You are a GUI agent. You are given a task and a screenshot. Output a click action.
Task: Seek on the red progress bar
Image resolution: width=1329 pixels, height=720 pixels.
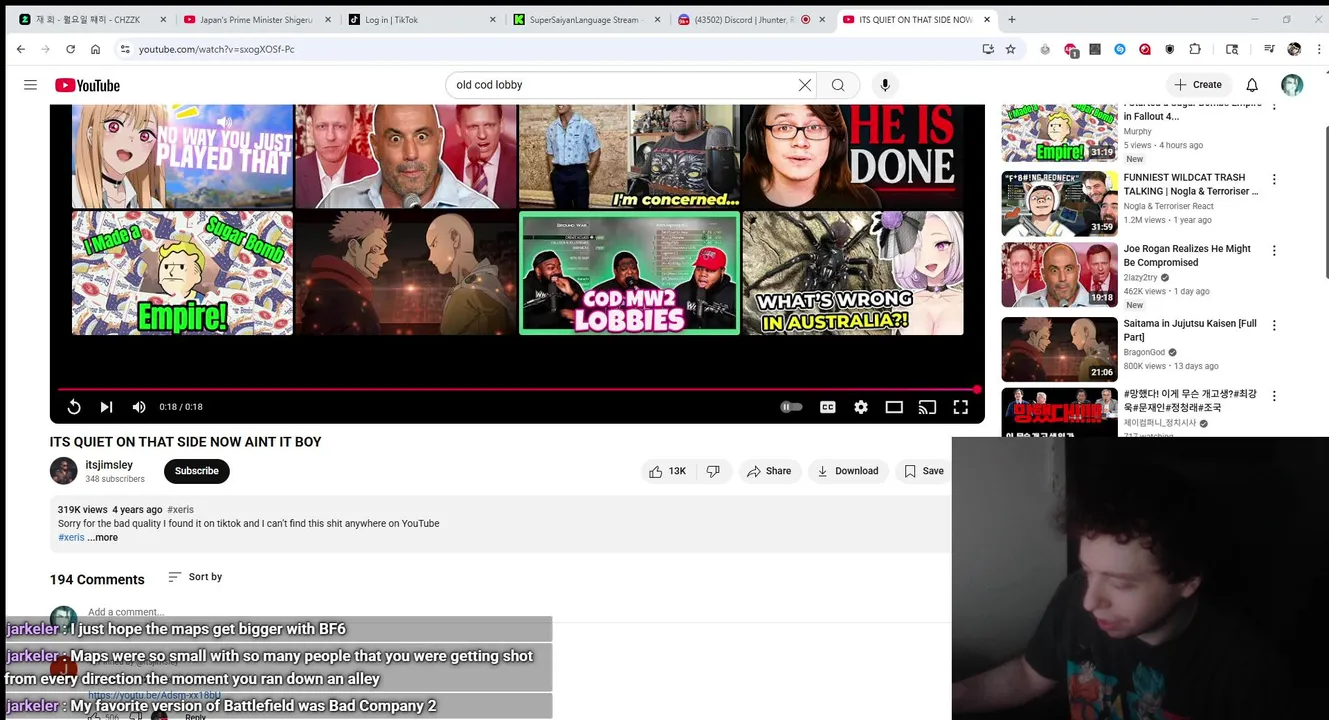coord(518,389)
